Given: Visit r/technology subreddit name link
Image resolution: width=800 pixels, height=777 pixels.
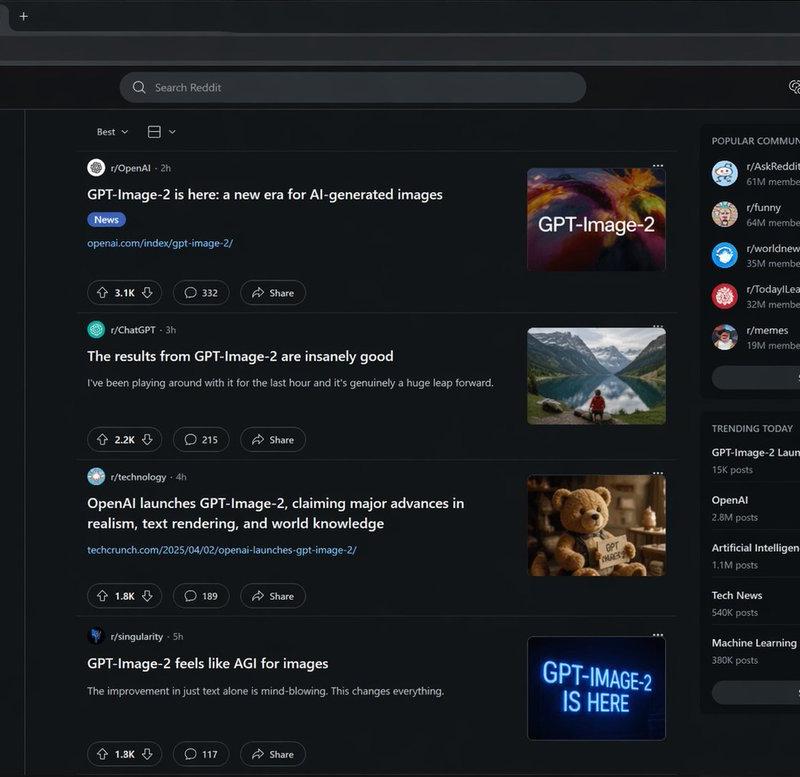Looking at the screenshot, I should [x=138, y=477].
